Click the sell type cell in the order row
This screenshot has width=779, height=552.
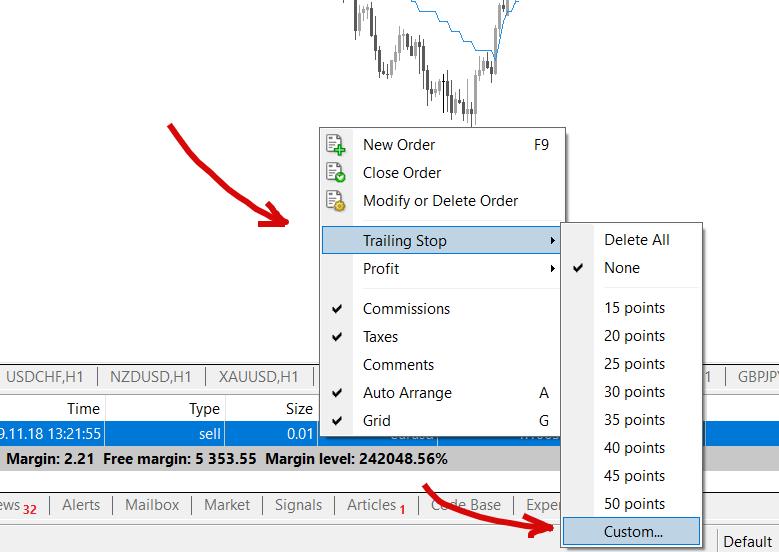click(x=165, y=434)
